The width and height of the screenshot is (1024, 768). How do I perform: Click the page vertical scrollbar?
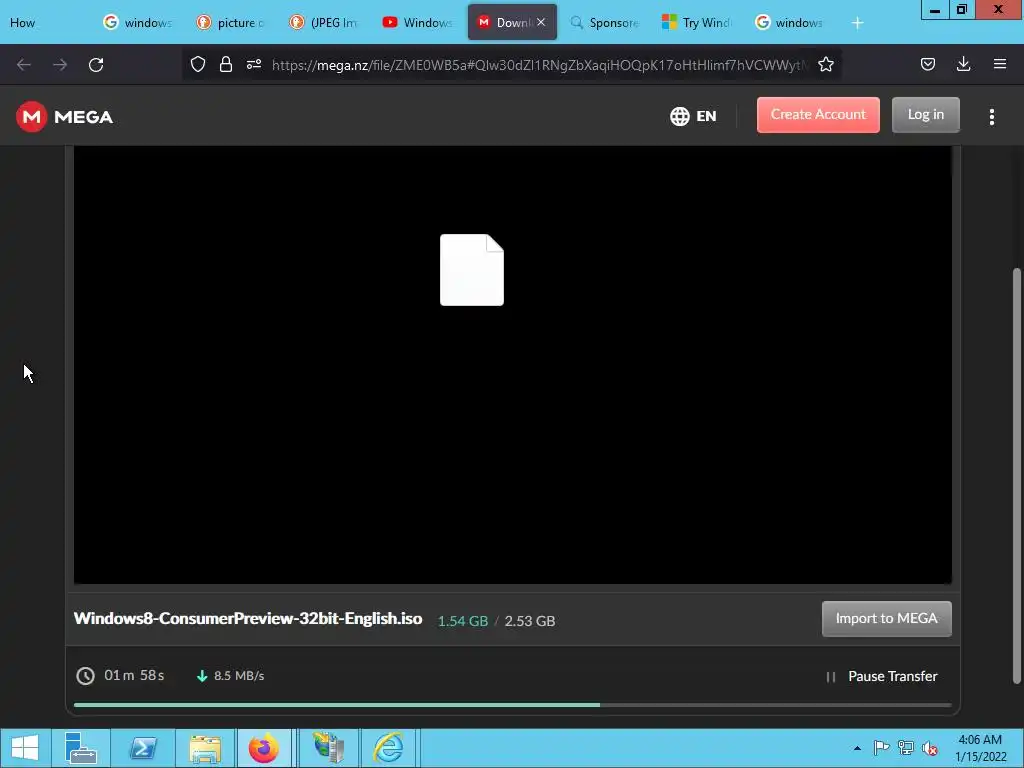[1016, 476]
